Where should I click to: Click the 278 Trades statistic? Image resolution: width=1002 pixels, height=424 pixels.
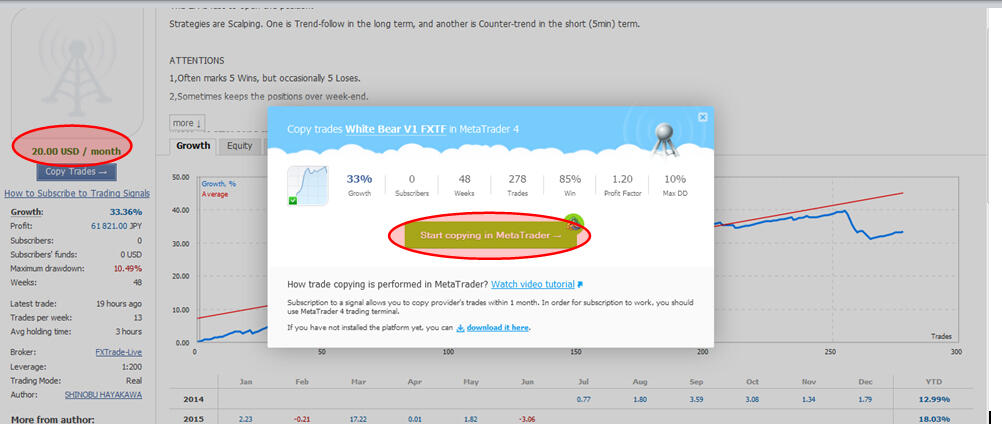coord(517,185)
